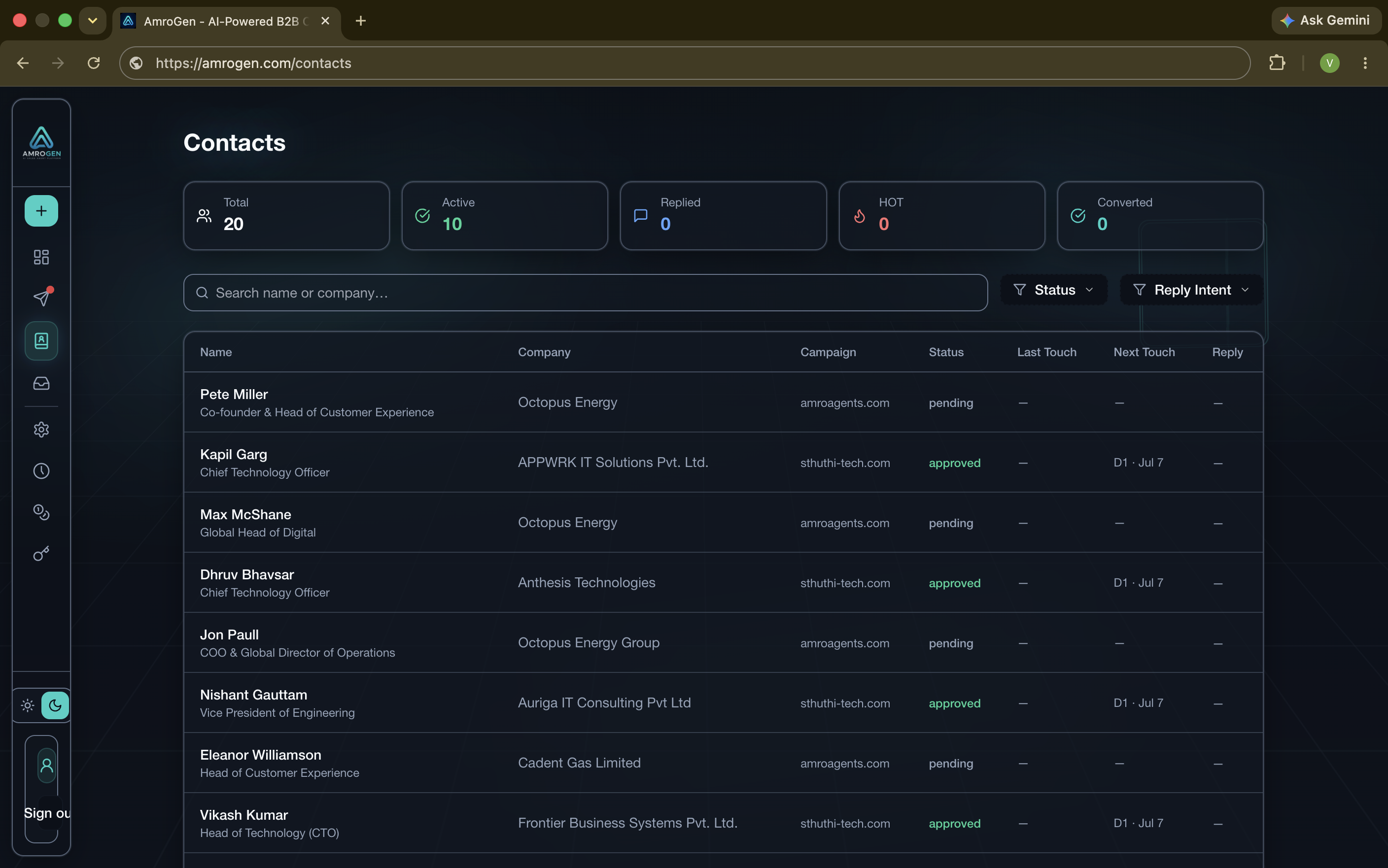Viewport: 1388px width, 868px height.
Task: Open campaigns paper plane icon
Action: click(41, 297)
